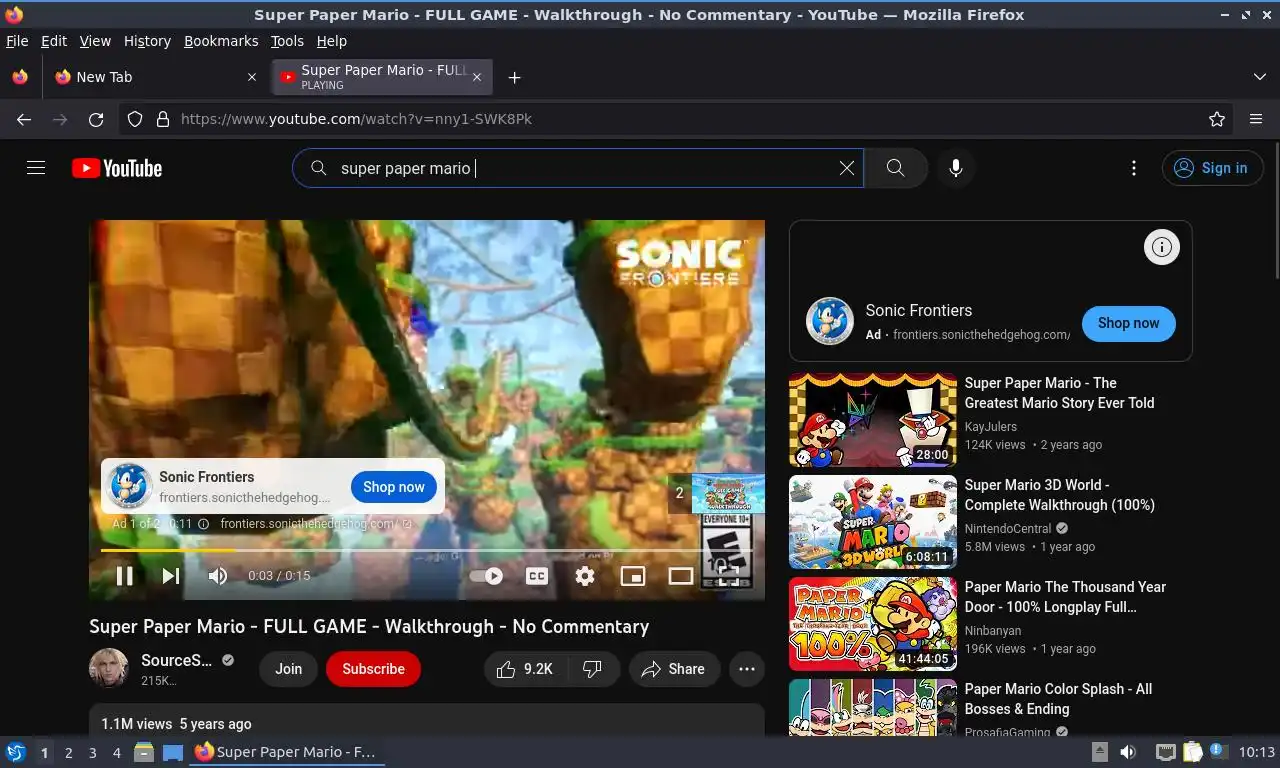Go to the YouTube home logo
Screen dimensions: 1280x768
click(x=117, y=168)
